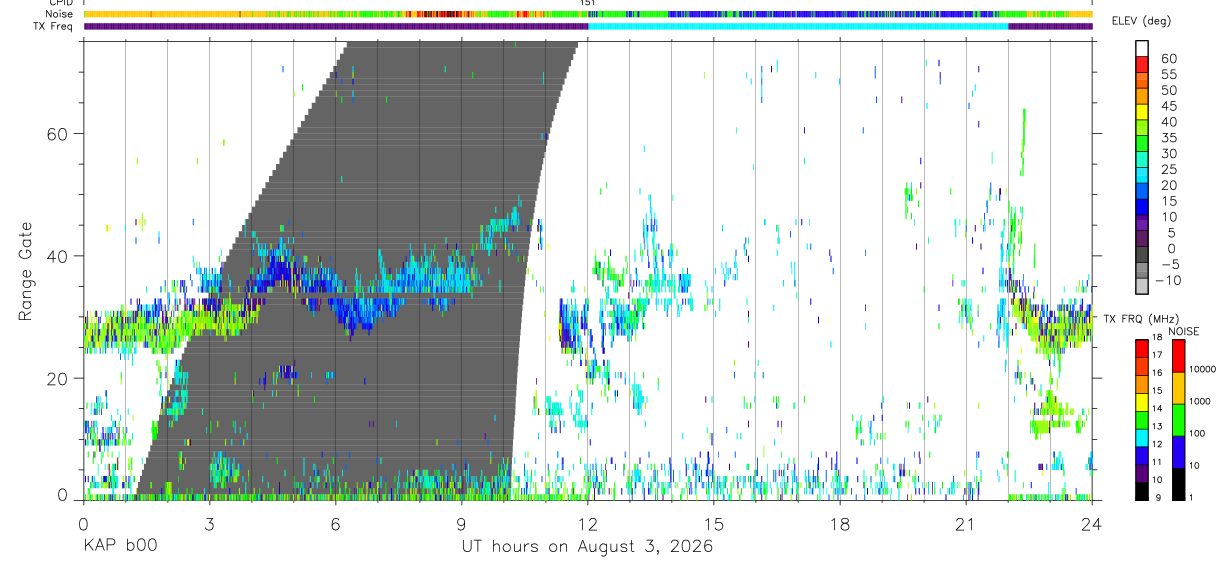Click the 21 hour tick label
1228x567 pixels.
click(966, 523)
